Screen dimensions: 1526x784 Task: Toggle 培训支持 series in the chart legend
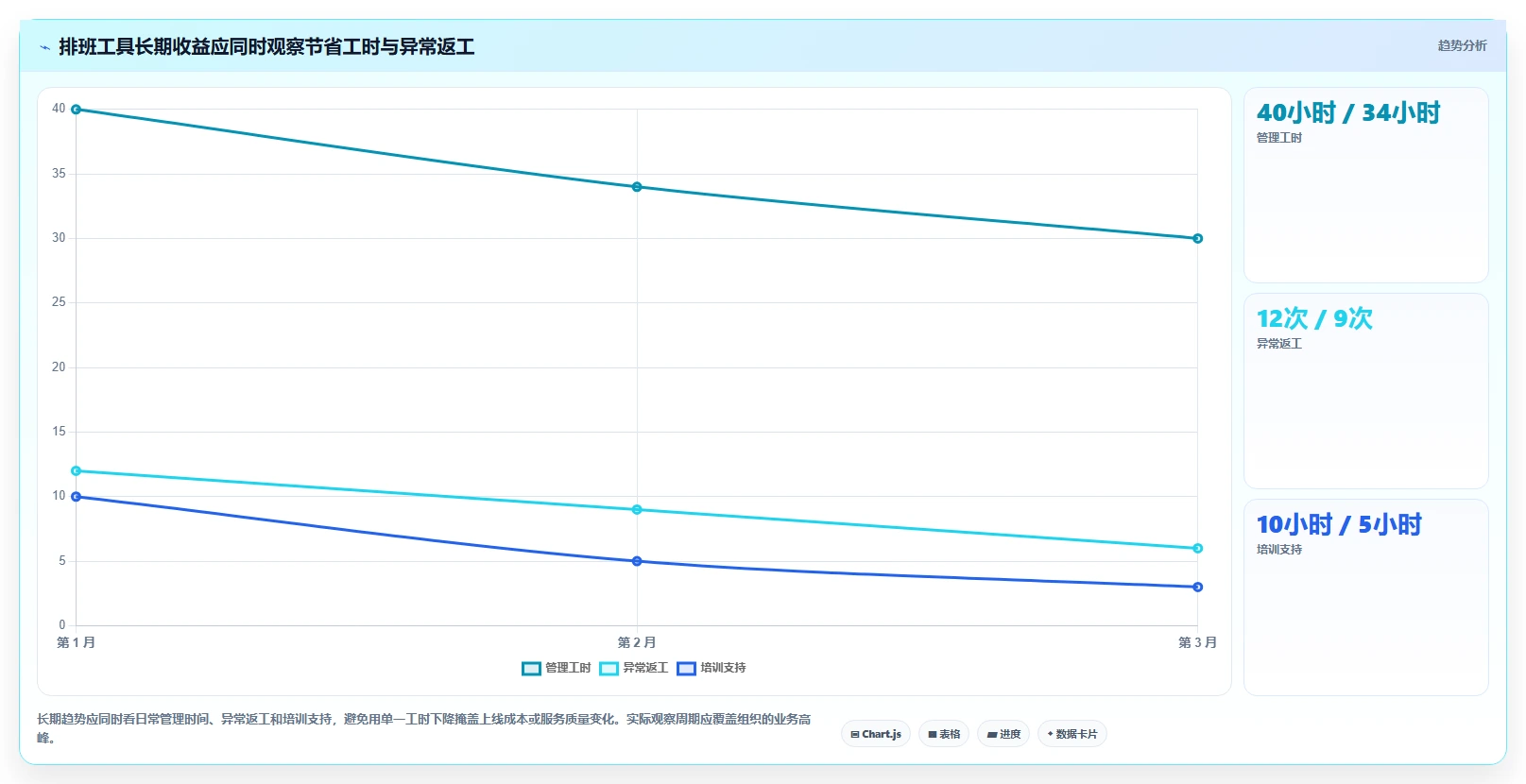coord(712,668)
